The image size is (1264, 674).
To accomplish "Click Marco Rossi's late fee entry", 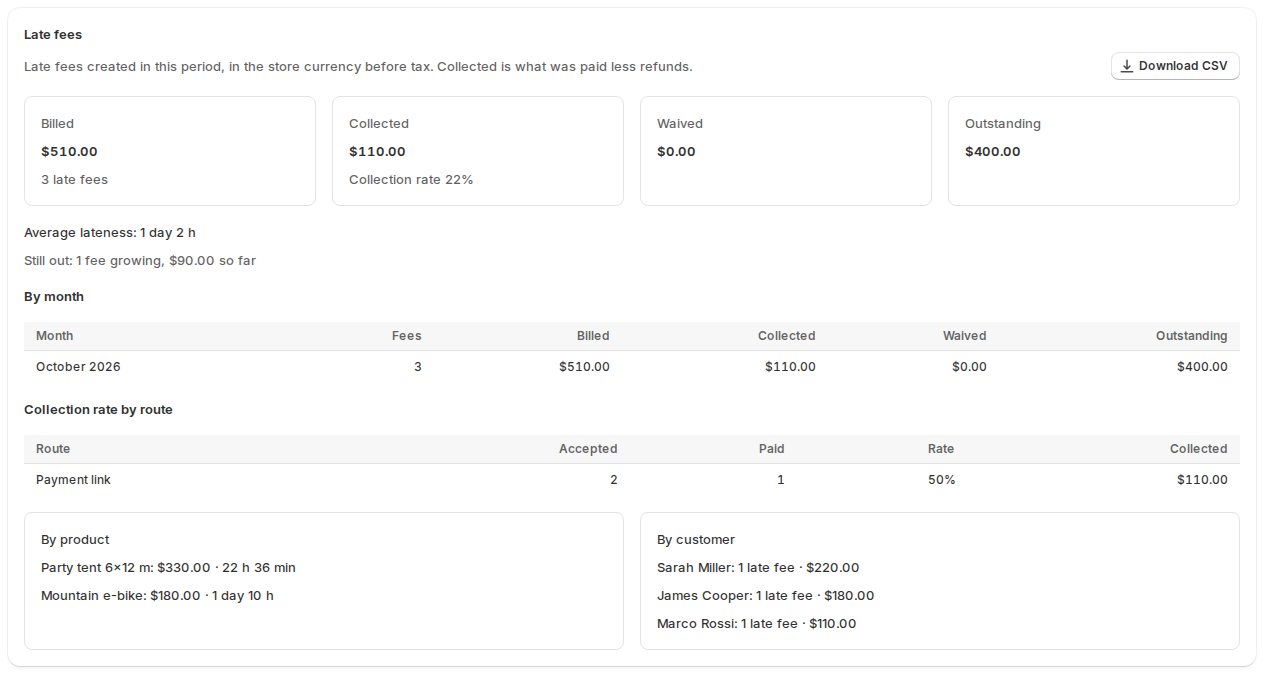I will pyautogui.click(x=756, y=624).
